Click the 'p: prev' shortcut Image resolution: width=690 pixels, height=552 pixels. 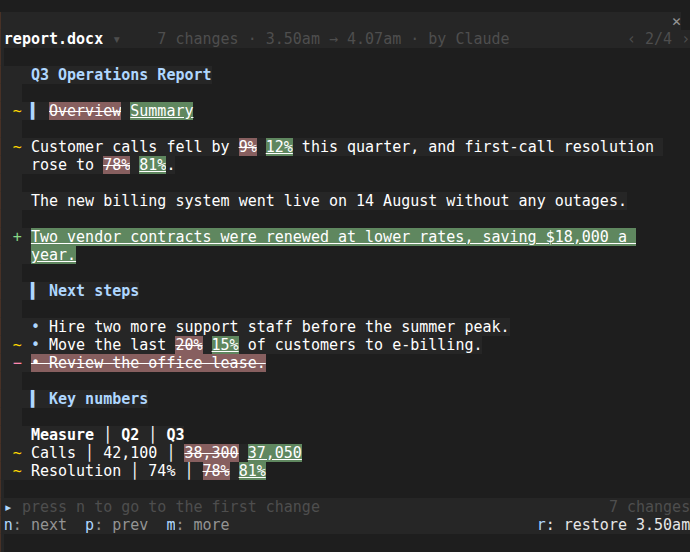(x=117, y=525)
